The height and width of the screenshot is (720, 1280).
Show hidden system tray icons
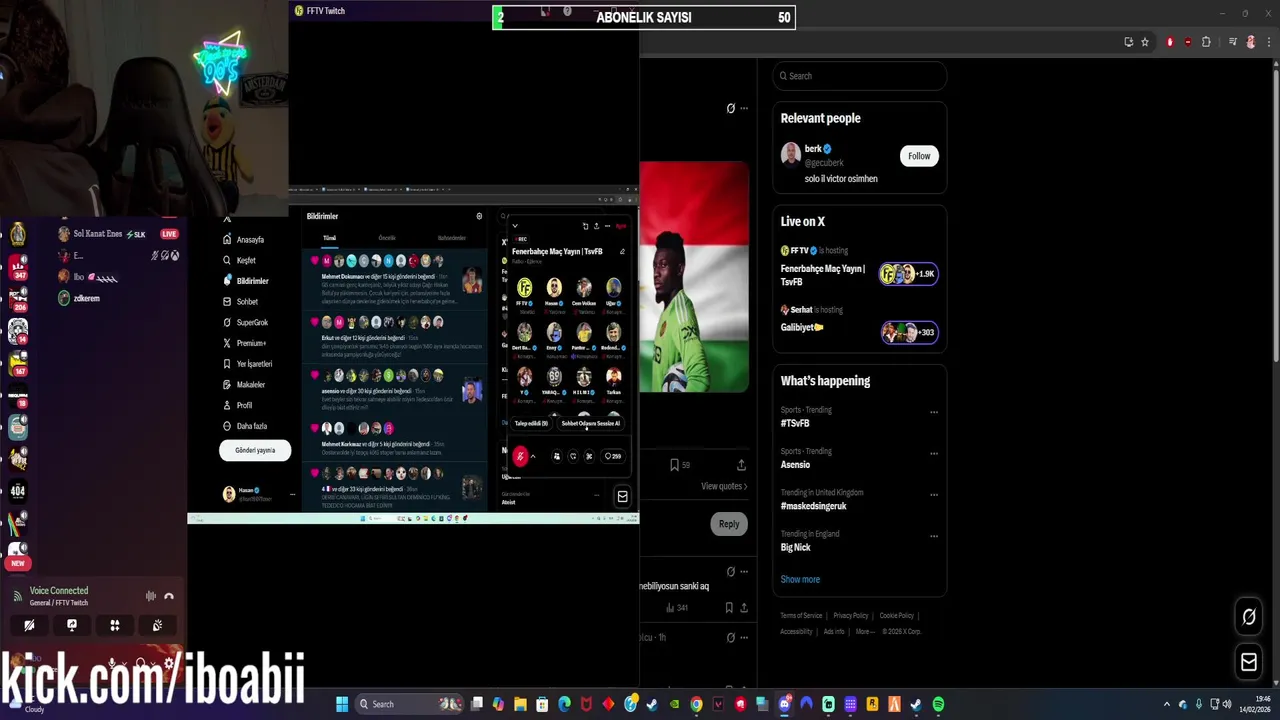coord(1166,704)
